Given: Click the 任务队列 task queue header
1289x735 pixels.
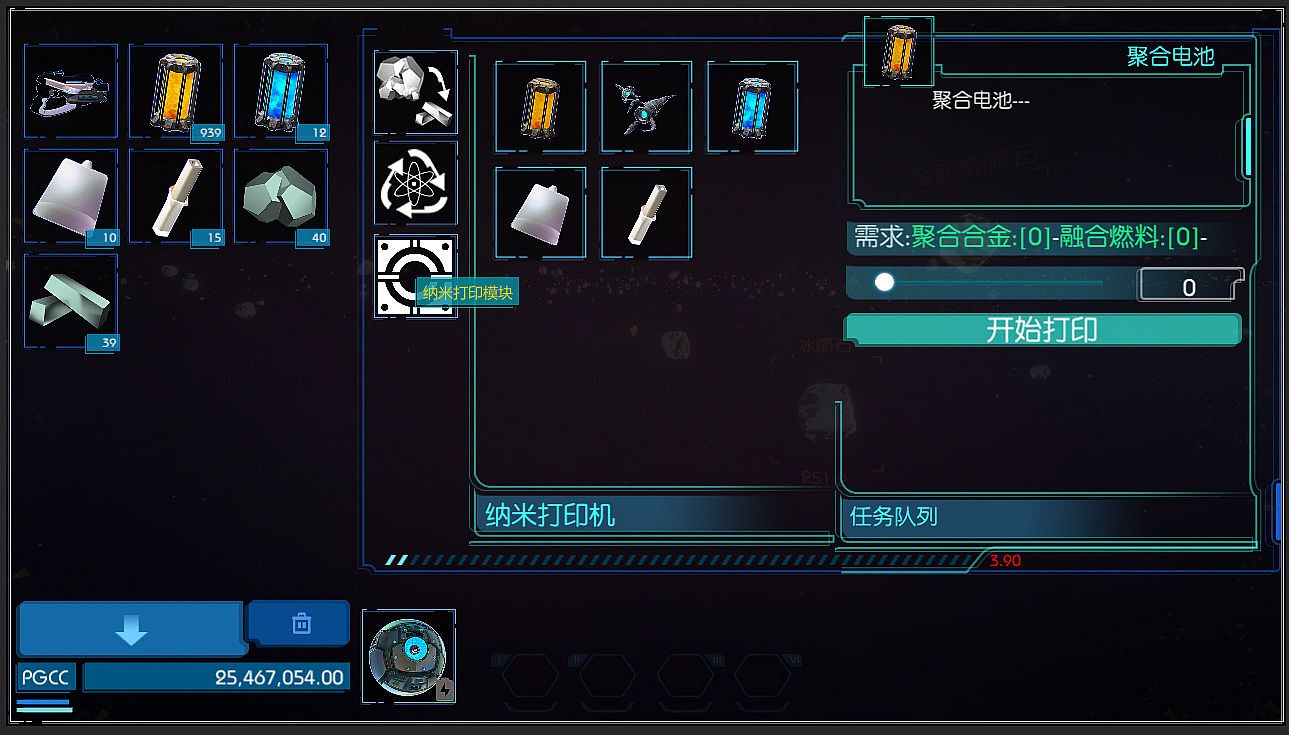Looking at the screenshot, I should (894, 517).
